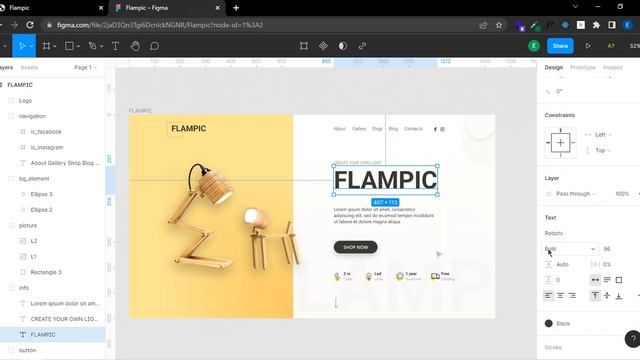The width and height of the screenshot is (640, 360).
Task: Align text to top
Action: click(x=595, y=296)
